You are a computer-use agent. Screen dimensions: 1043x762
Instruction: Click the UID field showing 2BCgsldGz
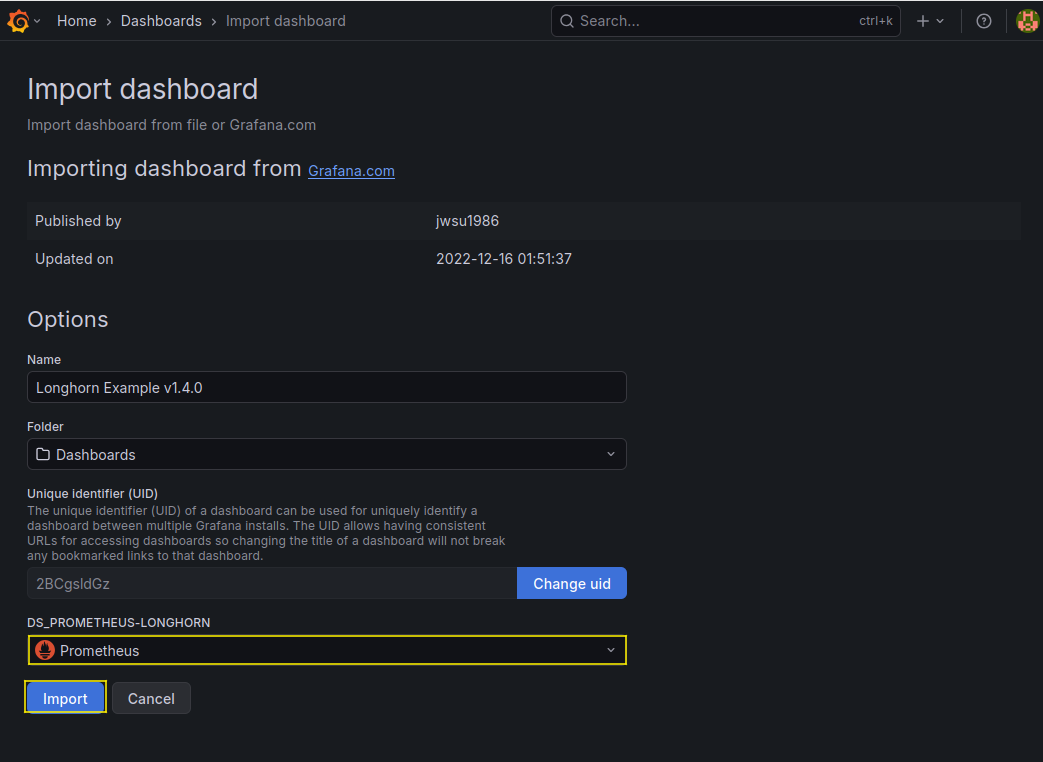click(271, 584)
